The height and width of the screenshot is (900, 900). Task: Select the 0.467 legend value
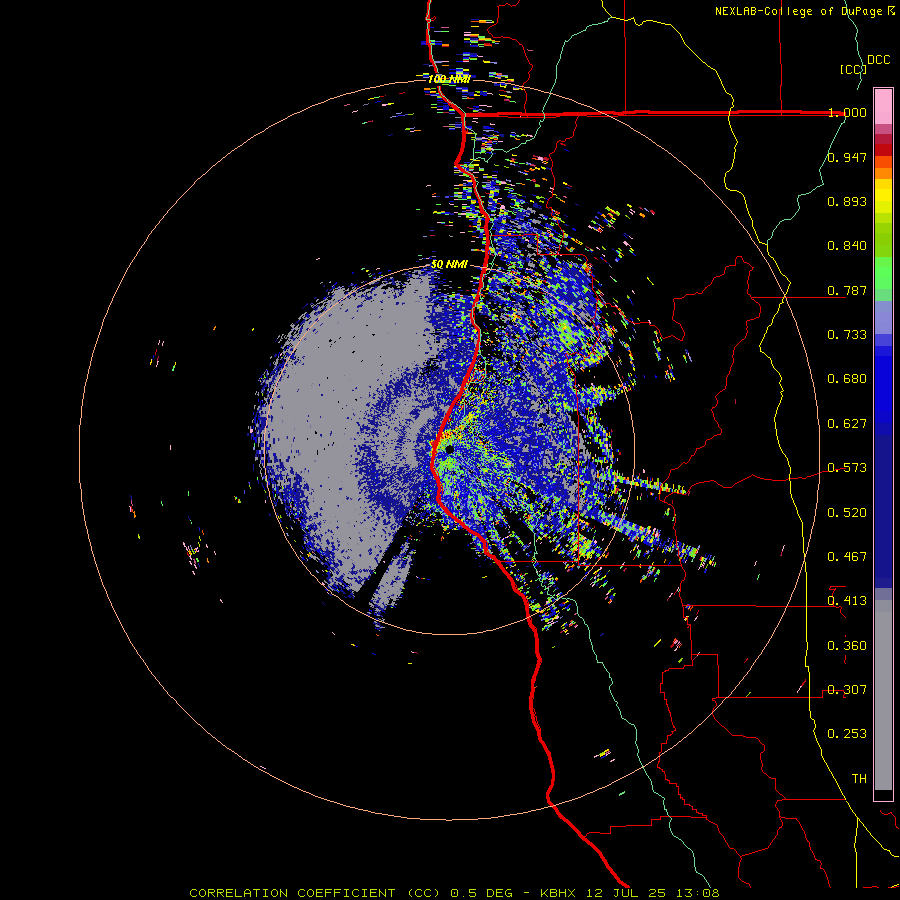pos(847,557)
